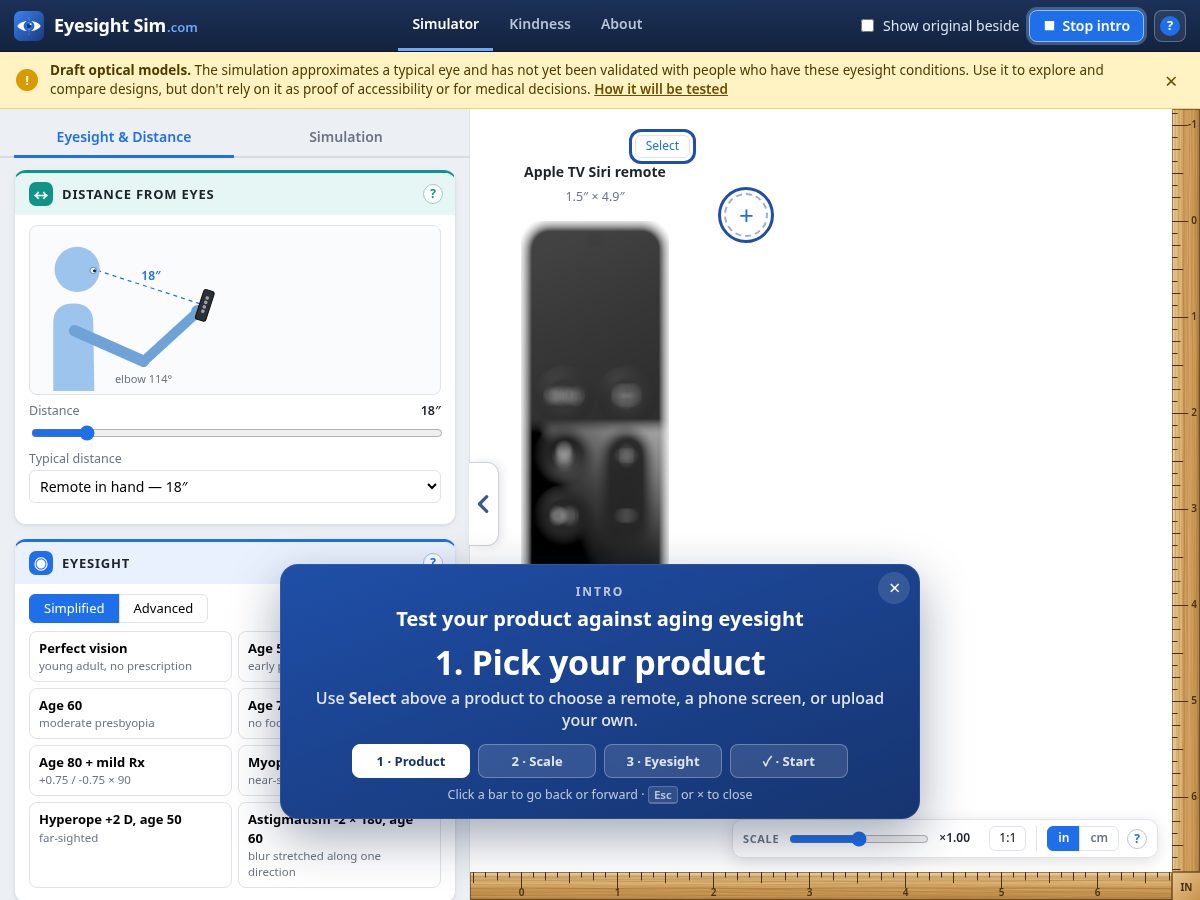Open help for Distance From Eyes panel

tap(432, 194)
